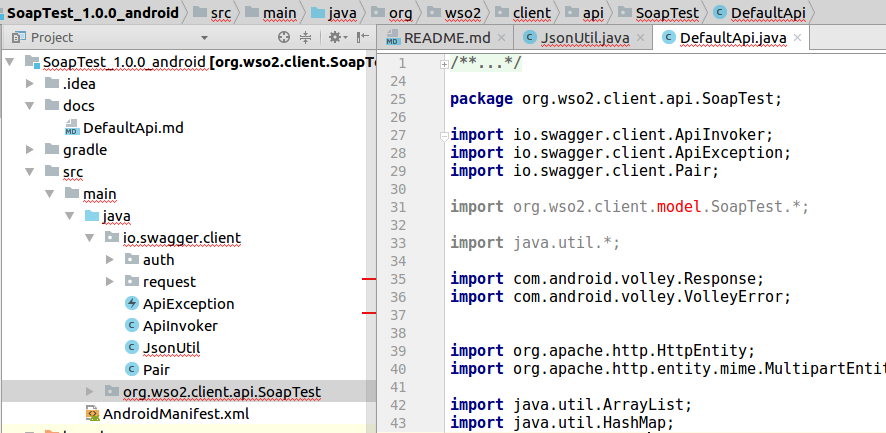Collapse the docs folder

coord(30,106)
